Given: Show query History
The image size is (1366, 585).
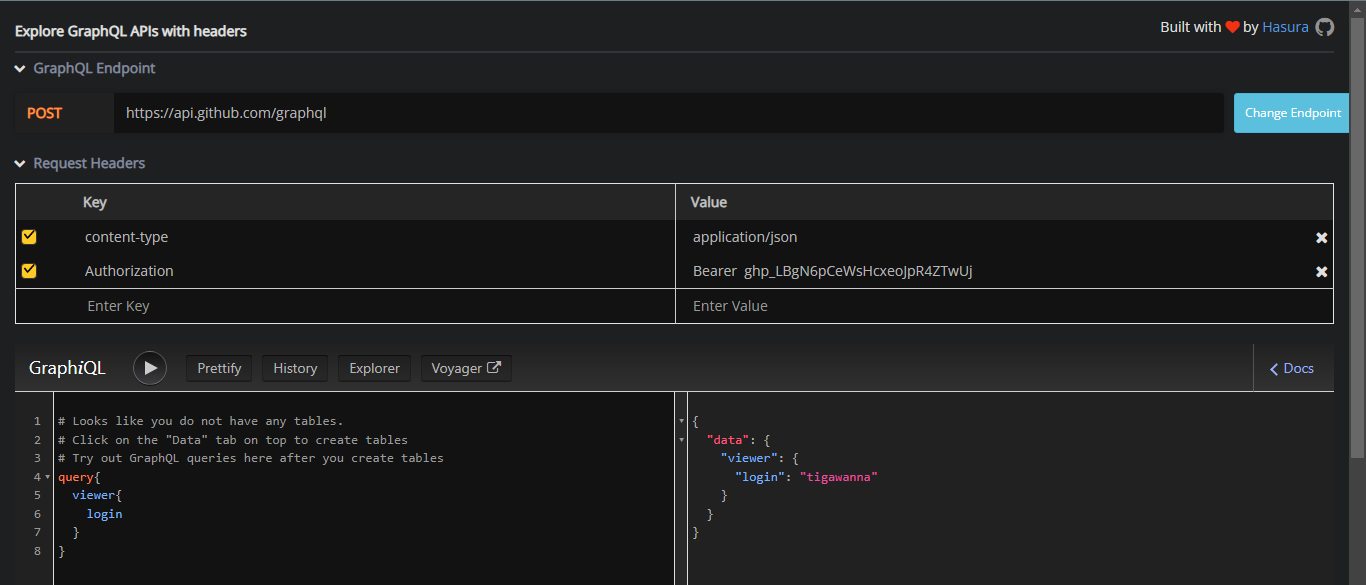Looking at the screenshot, I should 295,368.
